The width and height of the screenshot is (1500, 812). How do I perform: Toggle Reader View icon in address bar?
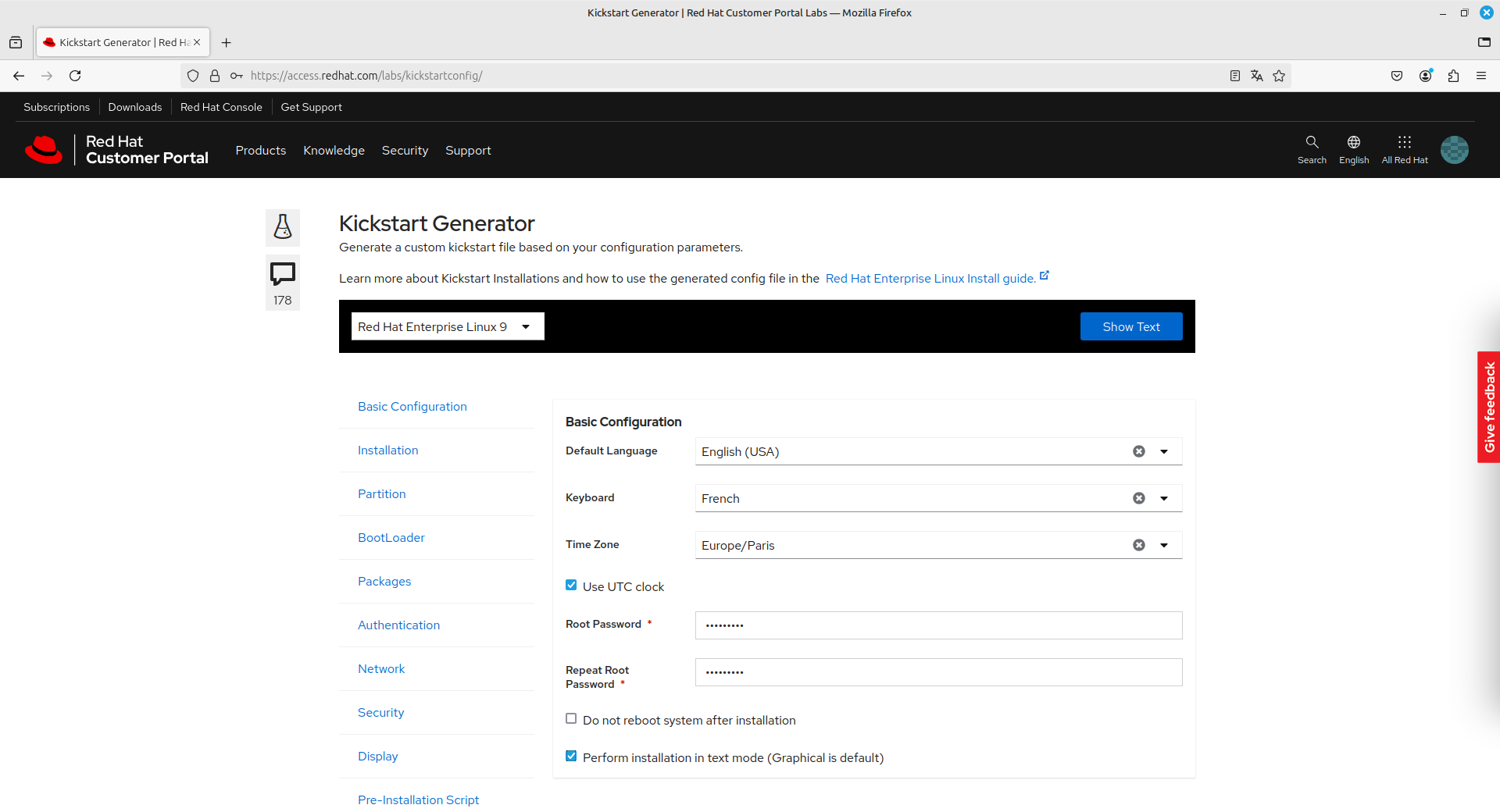[1235, 76]
